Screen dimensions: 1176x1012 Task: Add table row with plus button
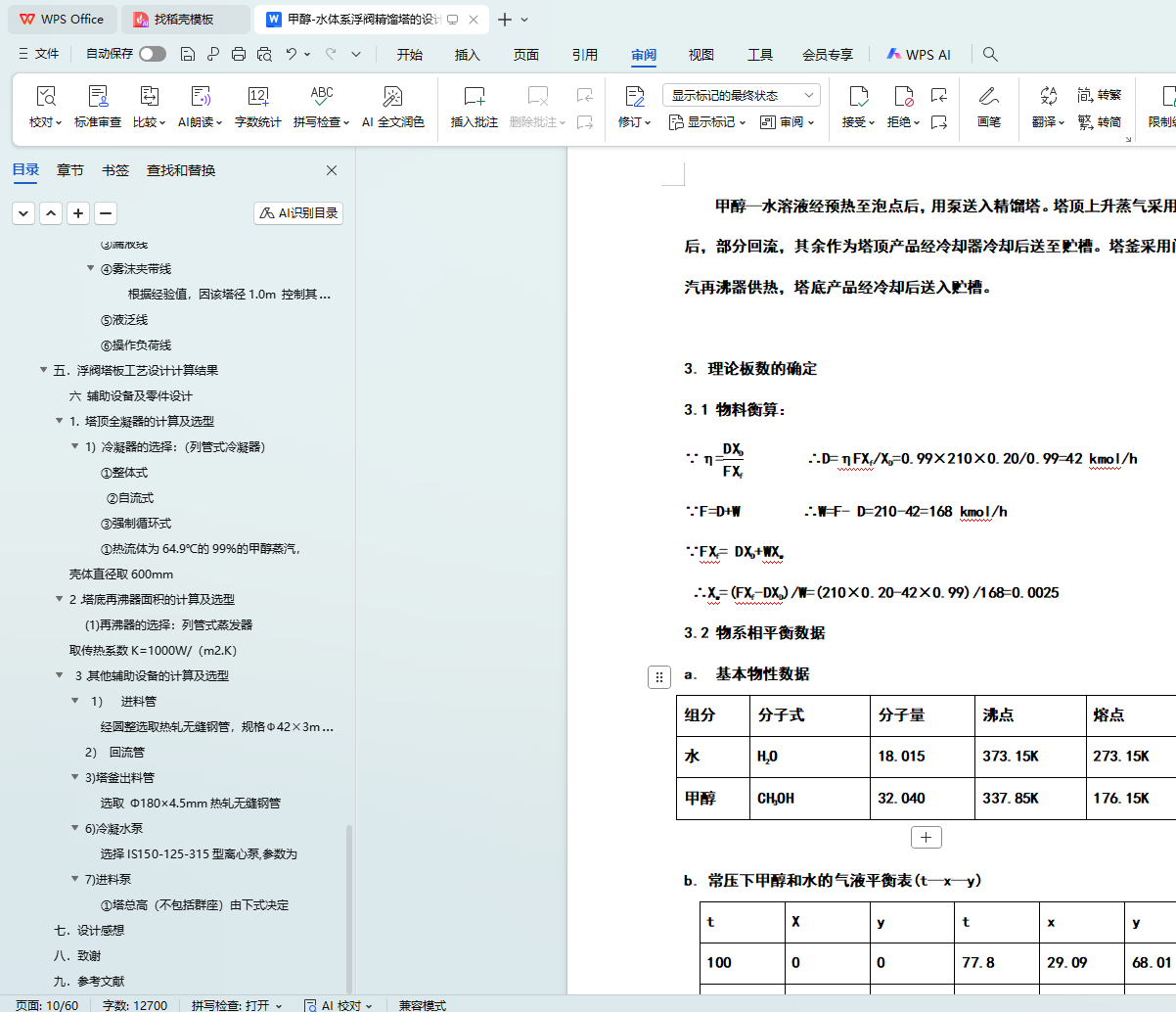(x=926, y=837)
